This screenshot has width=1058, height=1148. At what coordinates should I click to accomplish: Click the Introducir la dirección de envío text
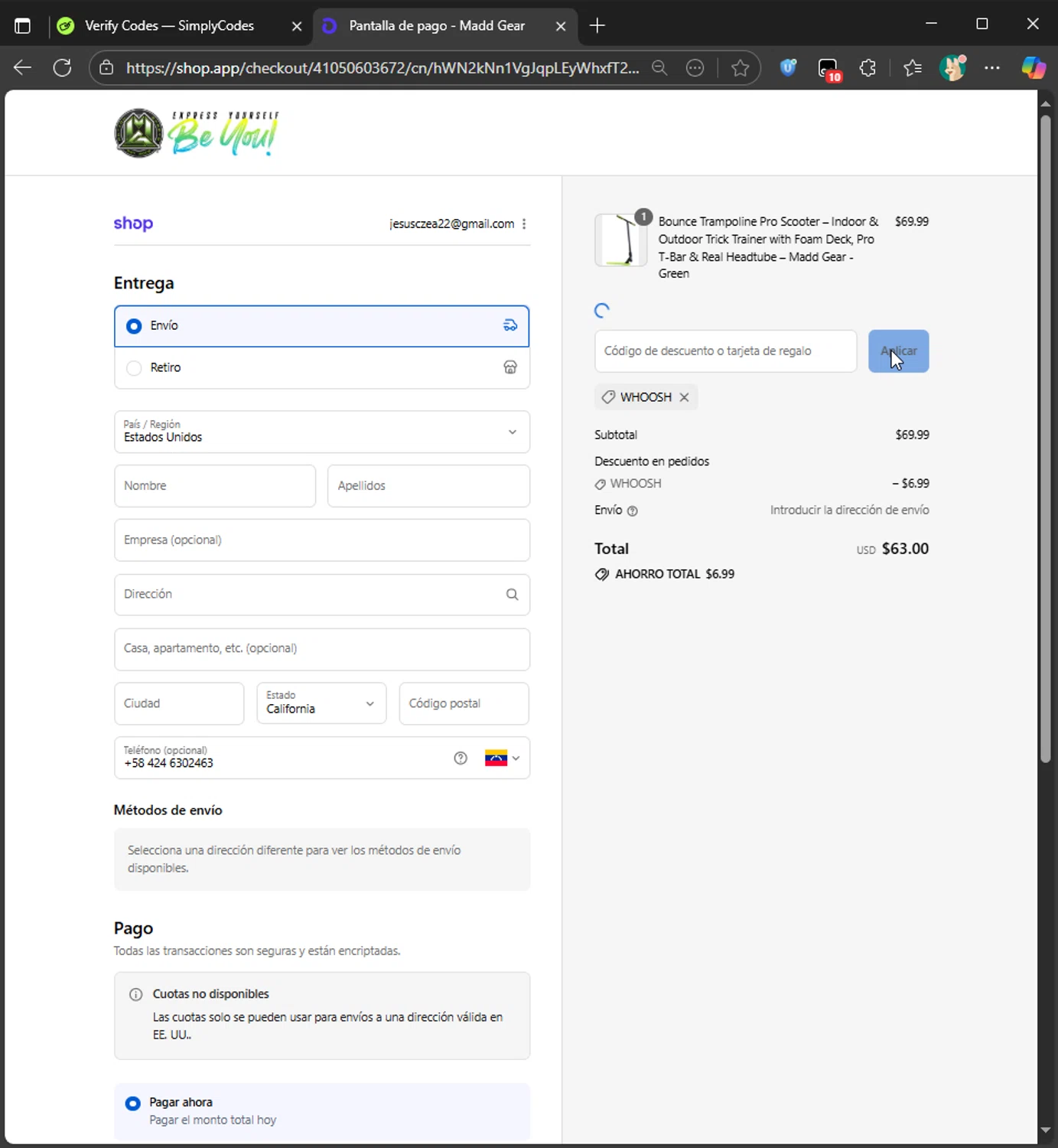[849, 510]
